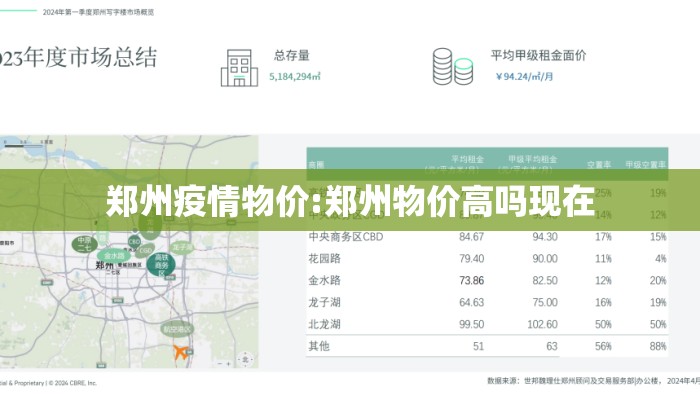
Task: Click the 龙子湖 row label in the table
Action: point(325,303)
